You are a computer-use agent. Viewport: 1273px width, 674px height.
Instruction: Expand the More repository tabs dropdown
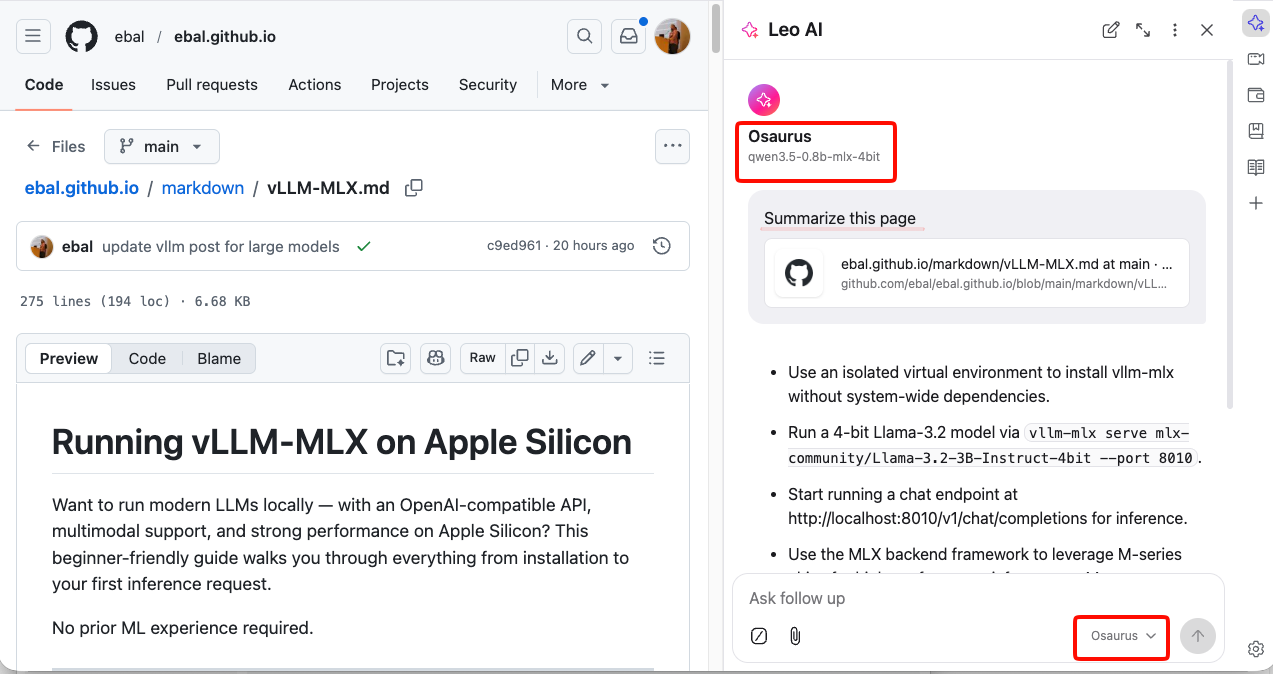580,85
